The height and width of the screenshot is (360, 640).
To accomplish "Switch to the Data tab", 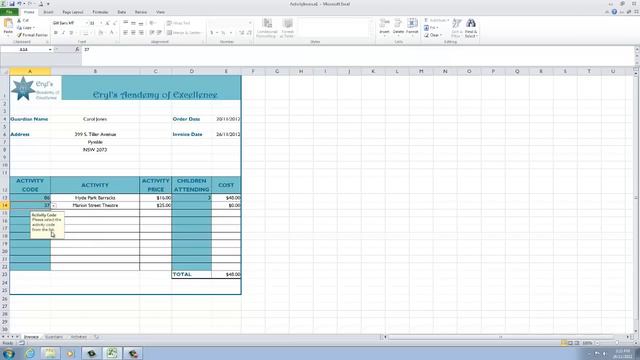I will click(122, 12).
